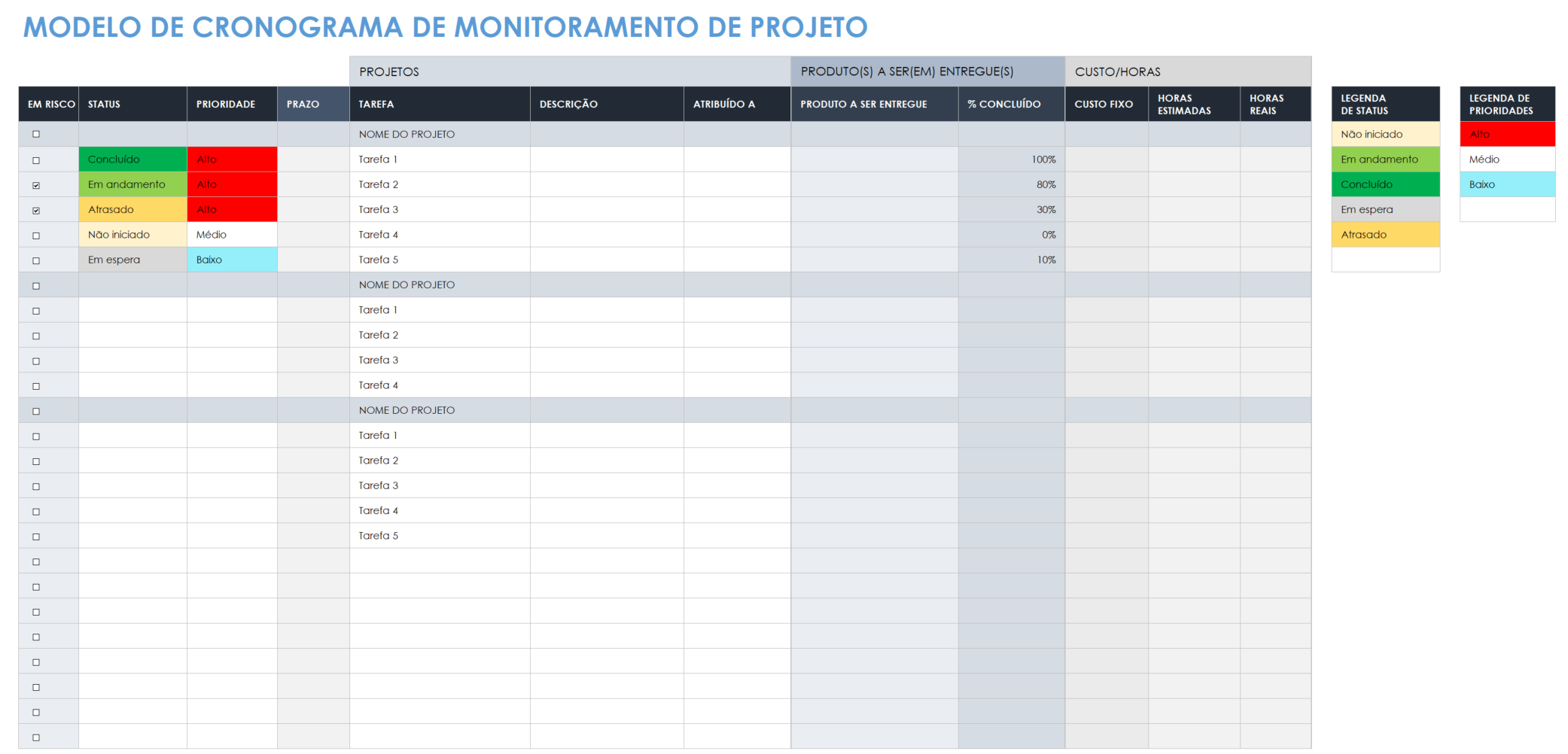
Task: Click the PROJETOS section header
Action: tap(570, 71)
